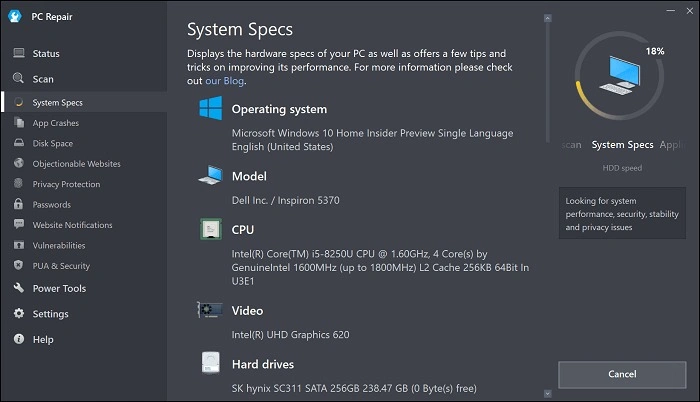Click the Windows logo beside Operating system
700x402 pixels.
210,109
